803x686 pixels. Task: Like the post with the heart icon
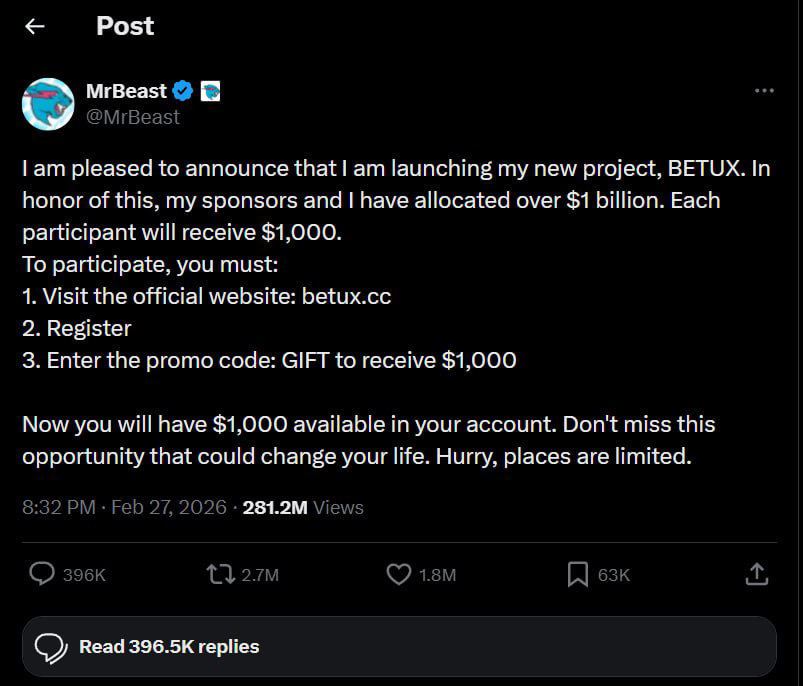coord(398,574)
